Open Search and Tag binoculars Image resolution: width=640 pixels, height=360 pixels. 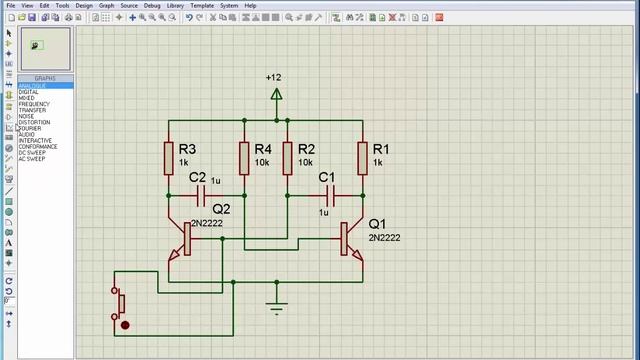349,18
